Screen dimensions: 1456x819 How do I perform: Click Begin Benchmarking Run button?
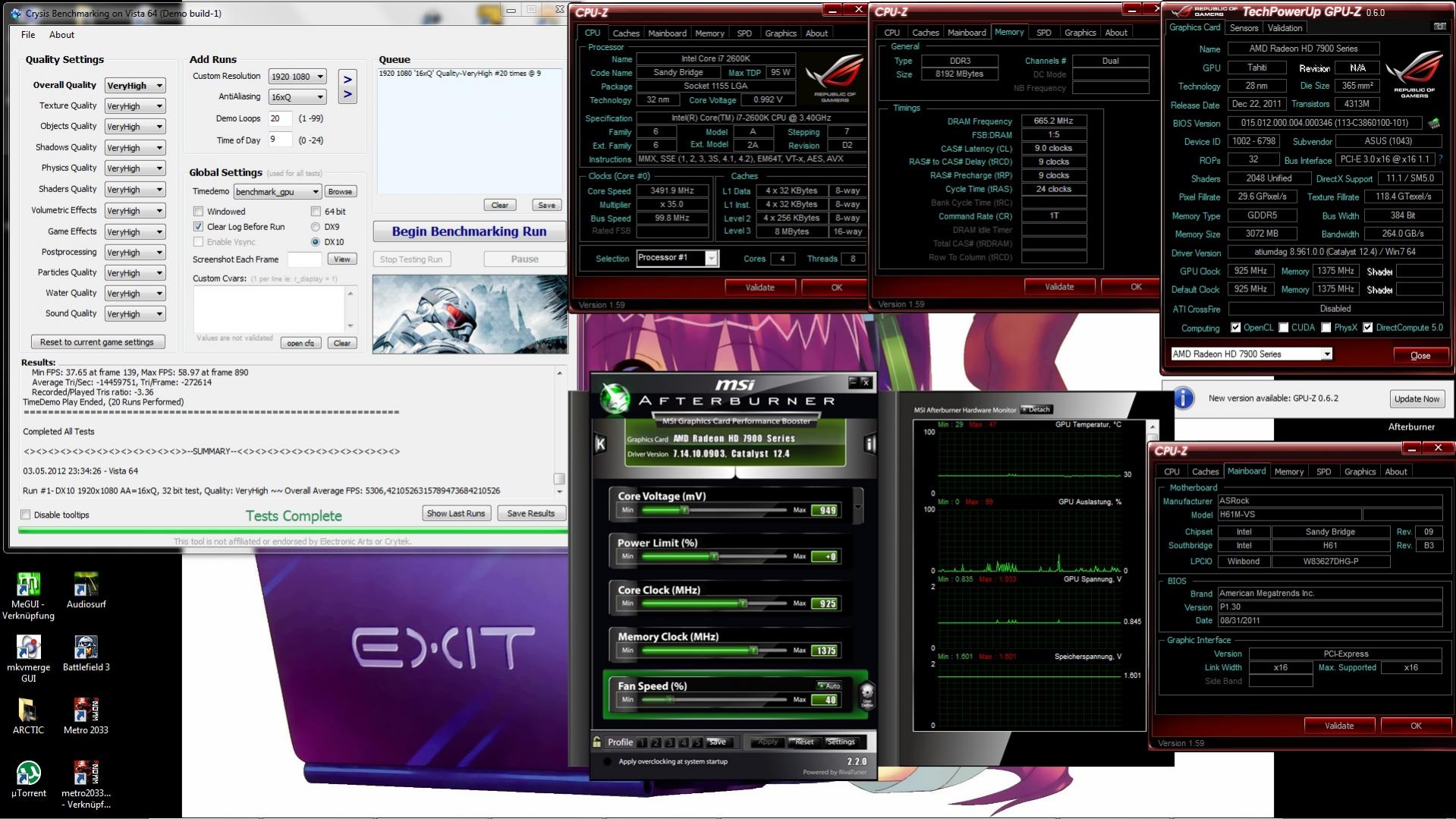469,232
